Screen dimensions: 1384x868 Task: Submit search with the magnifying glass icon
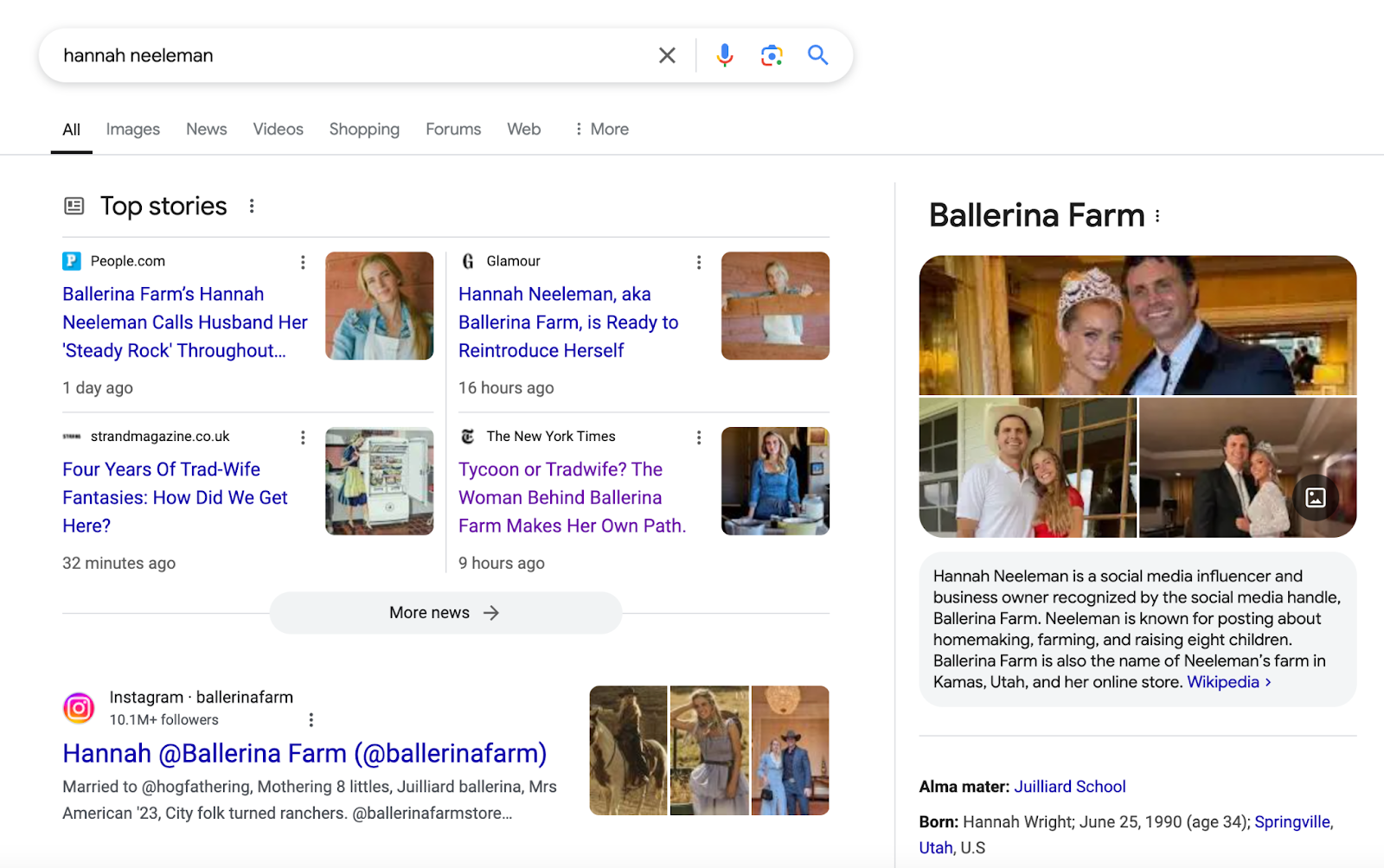click(818, 55)
